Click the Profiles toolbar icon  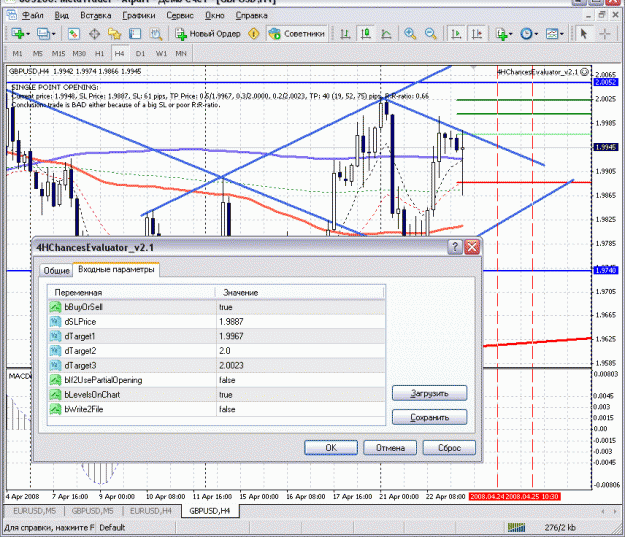click(43, 33)
